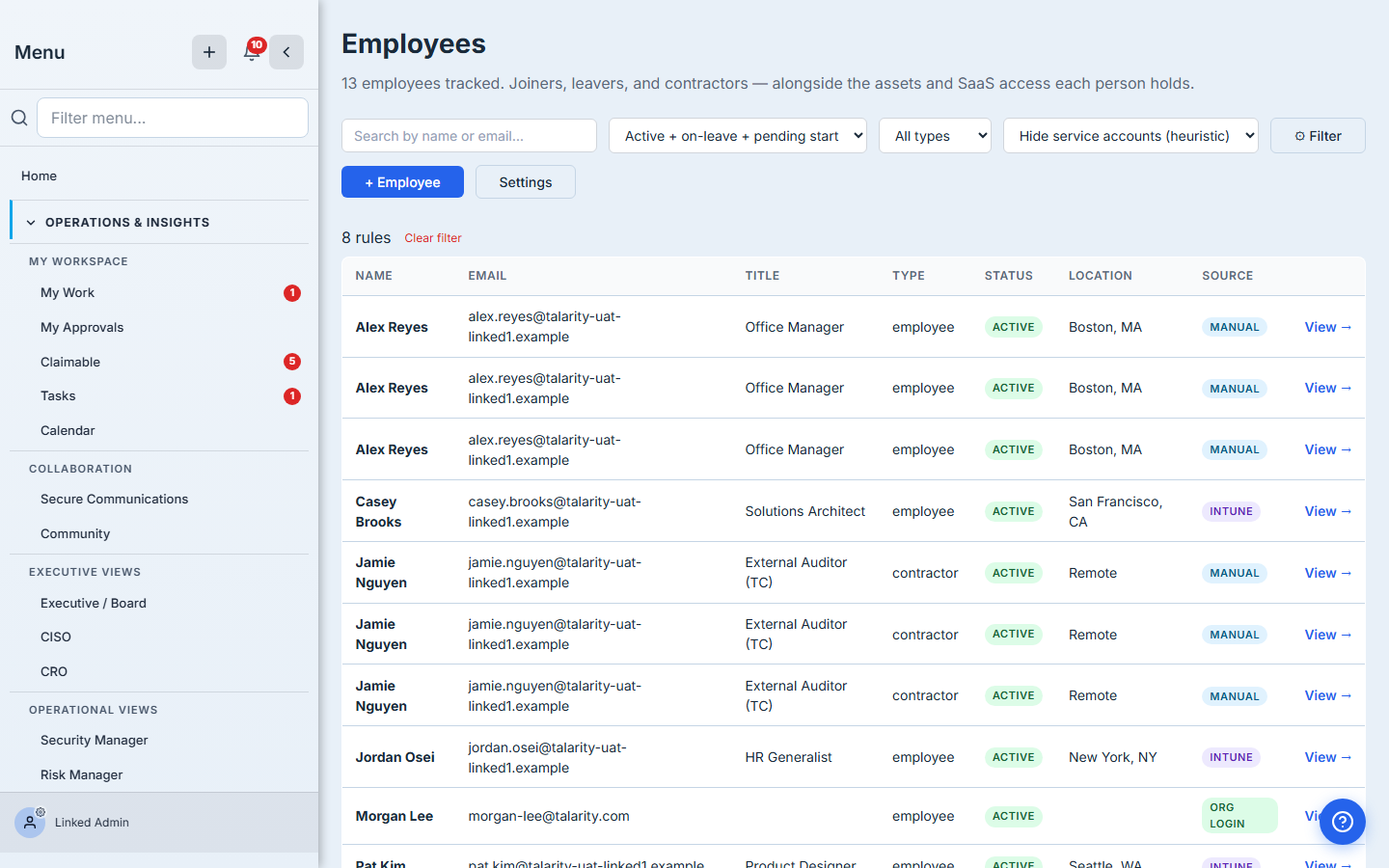Image resolution: width=1389 pixels, height=868 pixels.
Task: Click the Casey Brooks name cell
Action: (x=378, y=511)
